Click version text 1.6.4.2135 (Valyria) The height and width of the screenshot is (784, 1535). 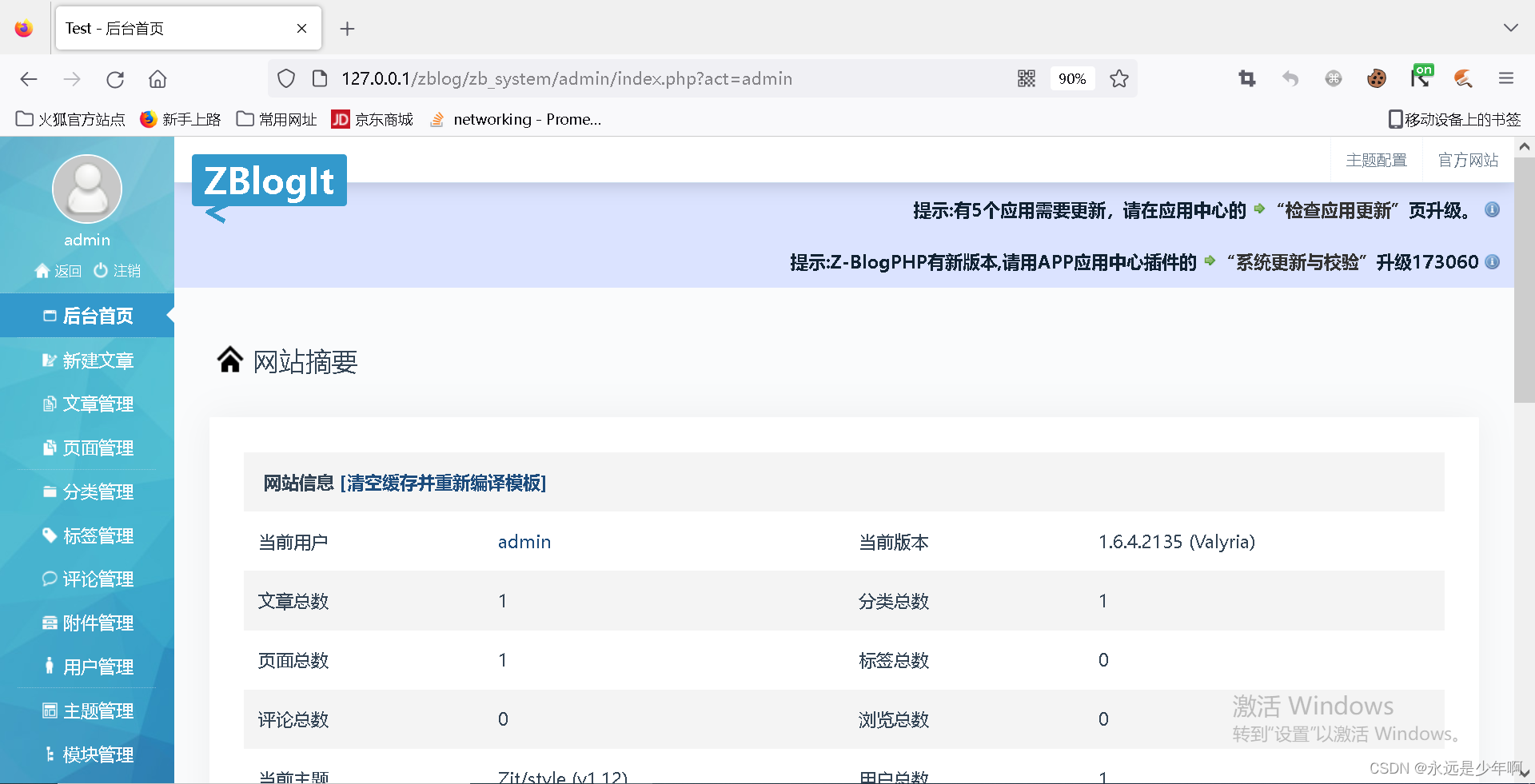click(x=1176, y=542)
